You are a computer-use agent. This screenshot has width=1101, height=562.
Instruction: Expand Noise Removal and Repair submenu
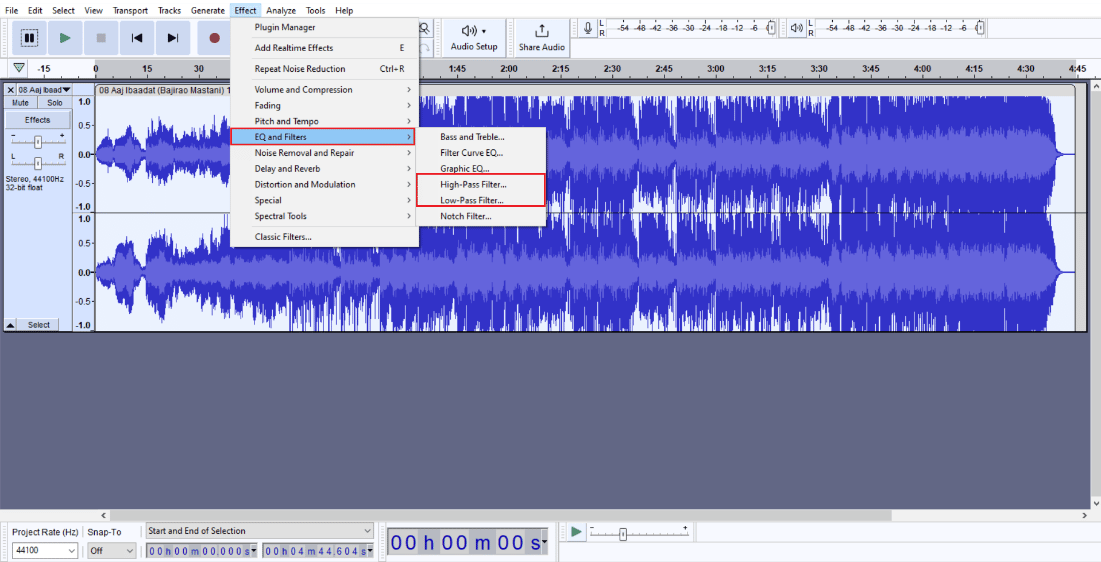click(x=324, y=153)
